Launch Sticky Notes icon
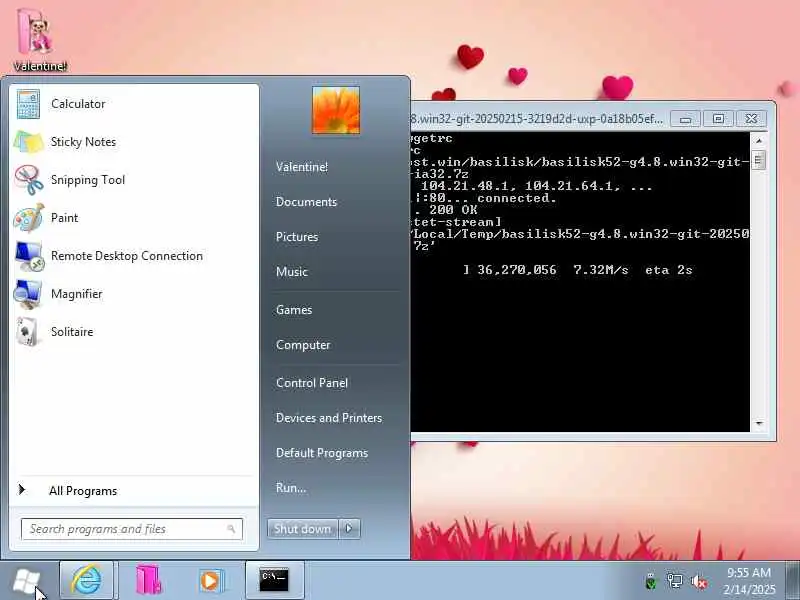Viewport: 800px width, 600px height. pos(29,142)
